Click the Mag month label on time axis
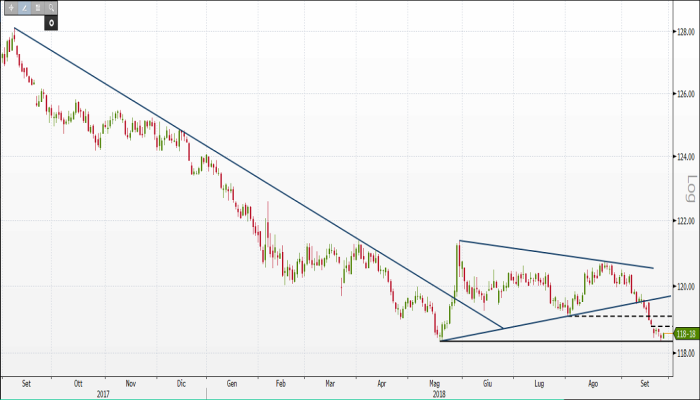Image resolution: width=700 pixels, height=400 pixels. [x=435, y=381]
